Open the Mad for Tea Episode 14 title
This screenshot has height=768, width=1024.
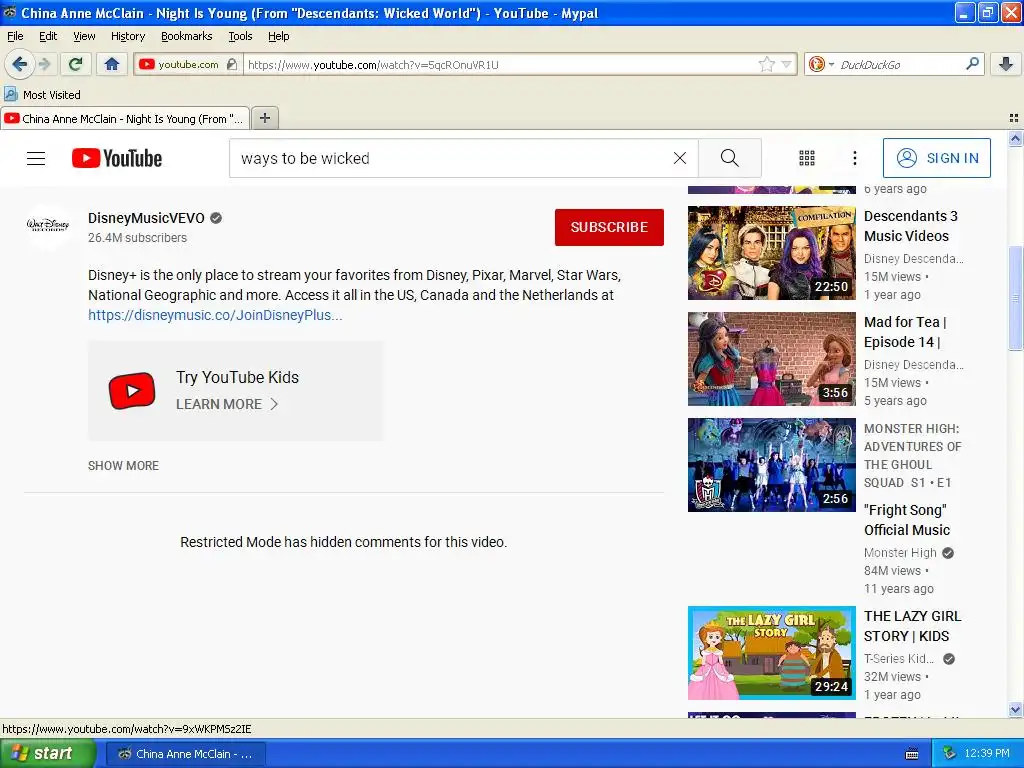pos(905,332)
